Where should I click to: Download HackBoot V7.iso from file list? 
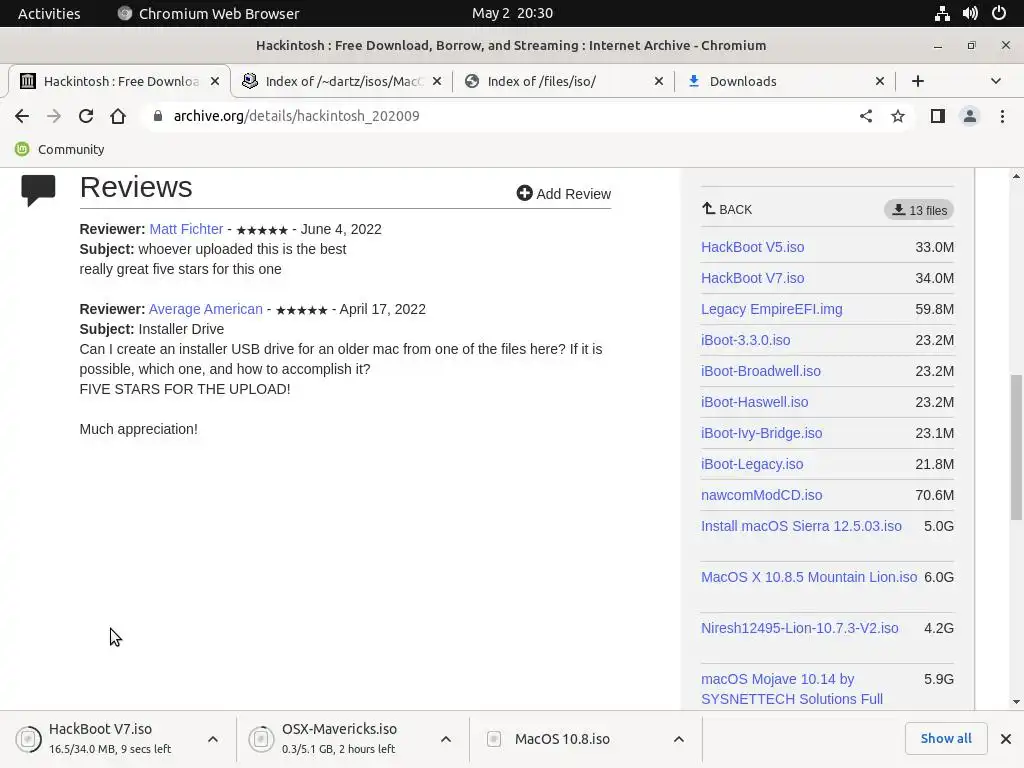[x=752, y=278]
